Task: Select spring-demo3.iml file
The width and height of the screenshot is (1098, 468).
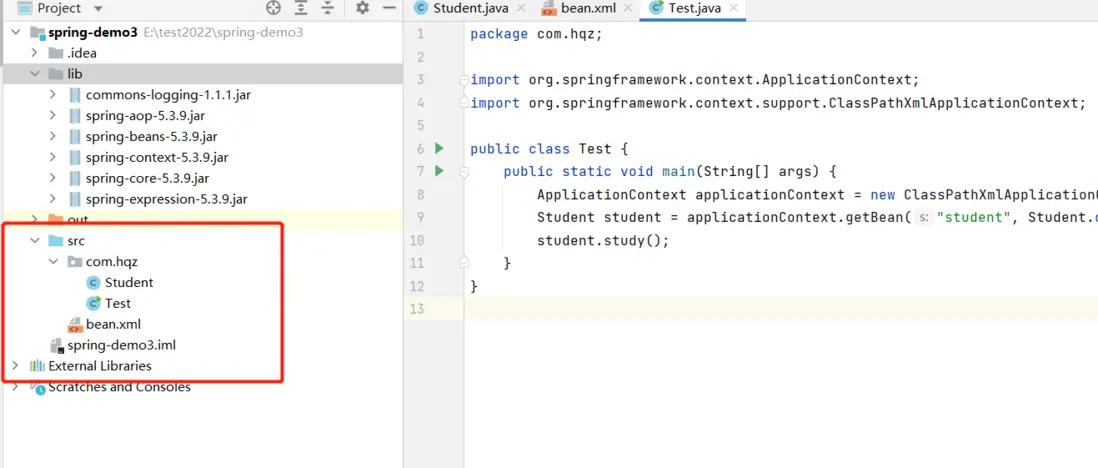Action: coord(122,345)
